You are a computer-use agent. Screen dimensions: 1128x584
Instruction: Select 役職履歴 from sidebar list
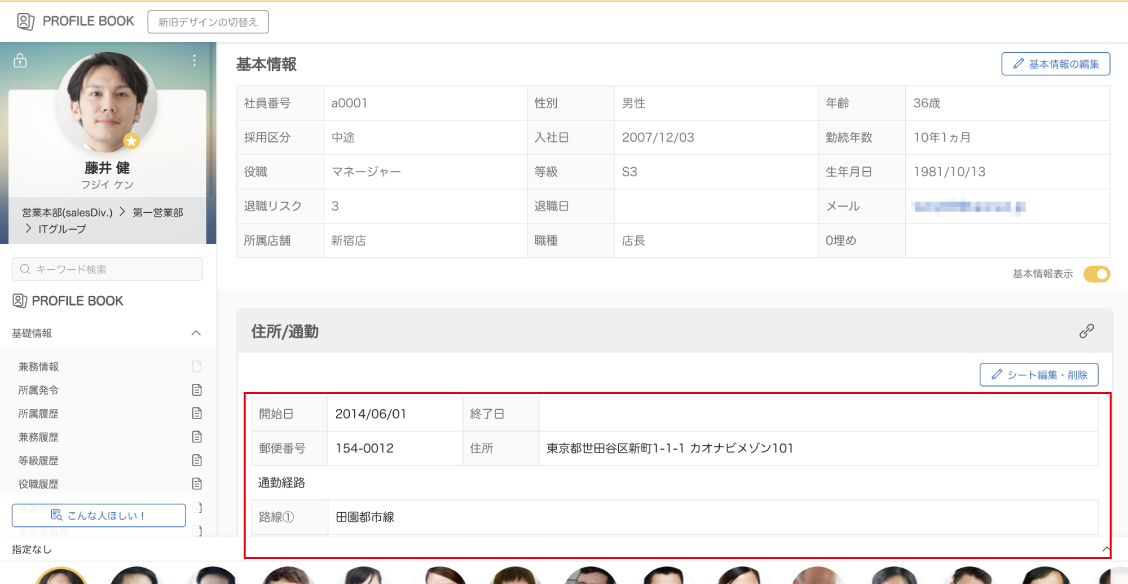pos(38,484)
